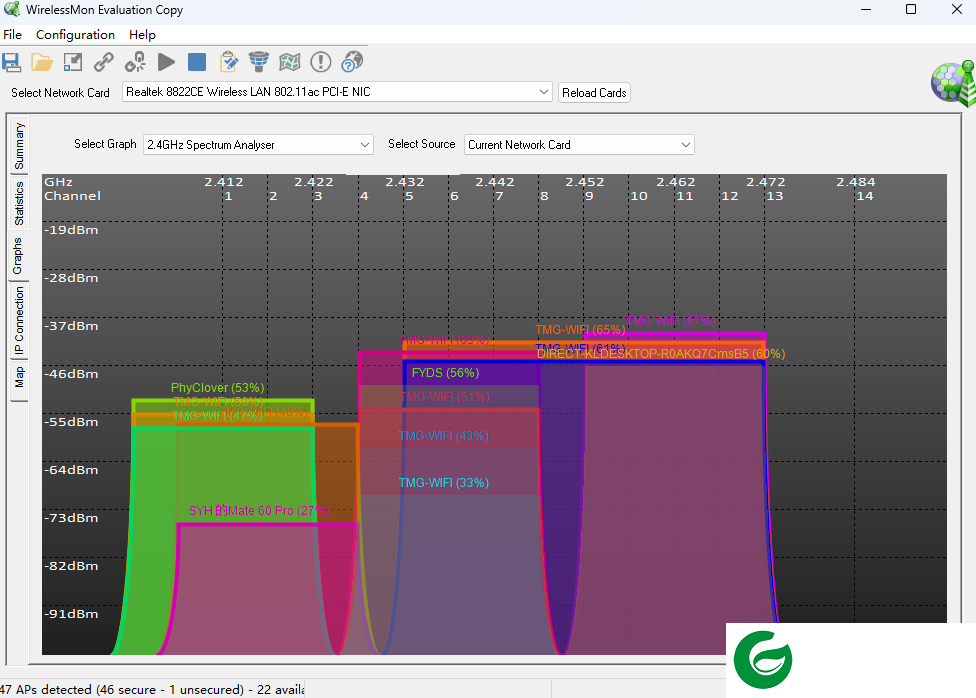This screenshot has width=976, height=698.
Task: Start logging with the play icon
Action: pyautogui.click(x=166, y=62)
